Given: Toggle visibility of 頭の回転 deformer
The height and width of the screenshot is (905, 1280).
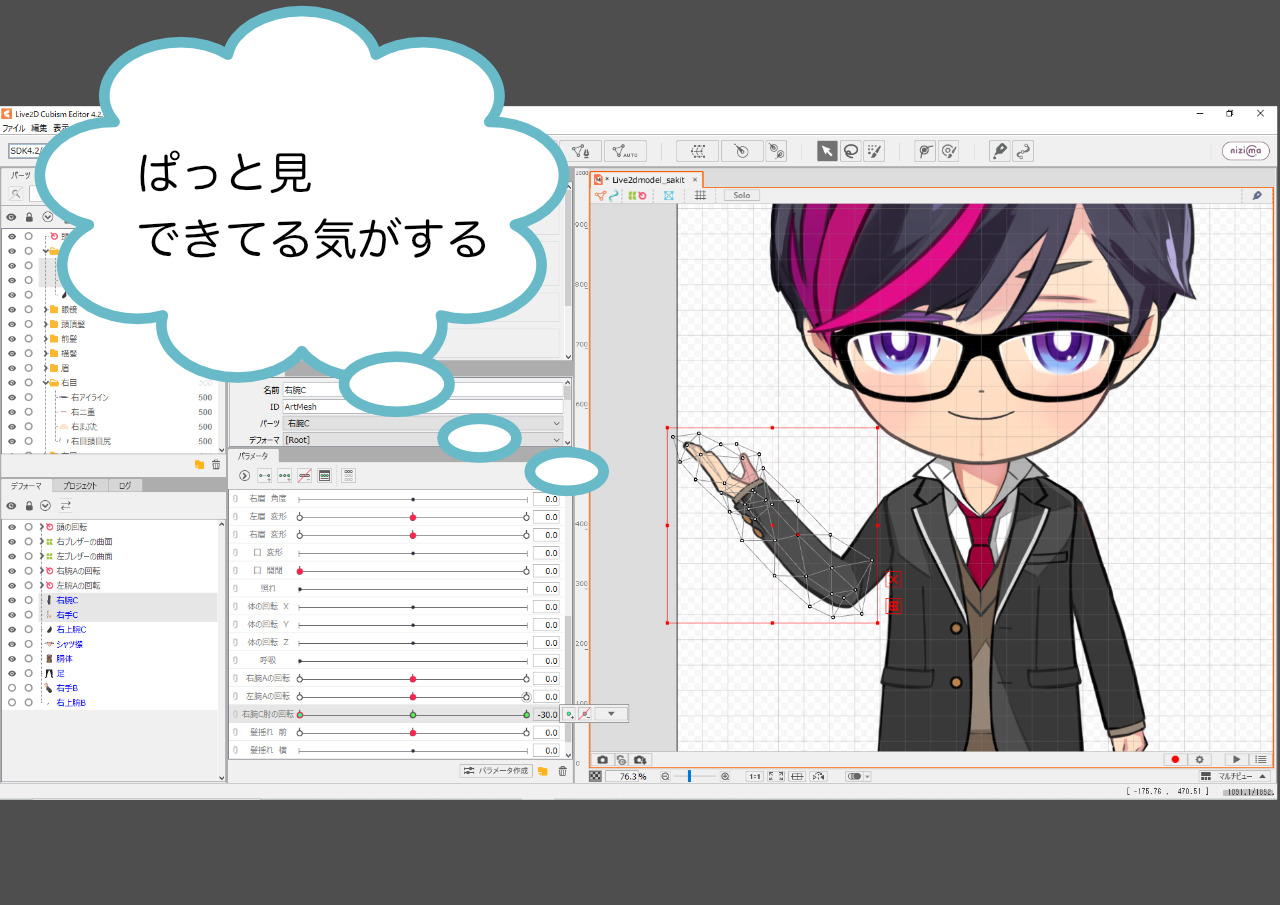Looking at the screenshot, I should (12, 526).
